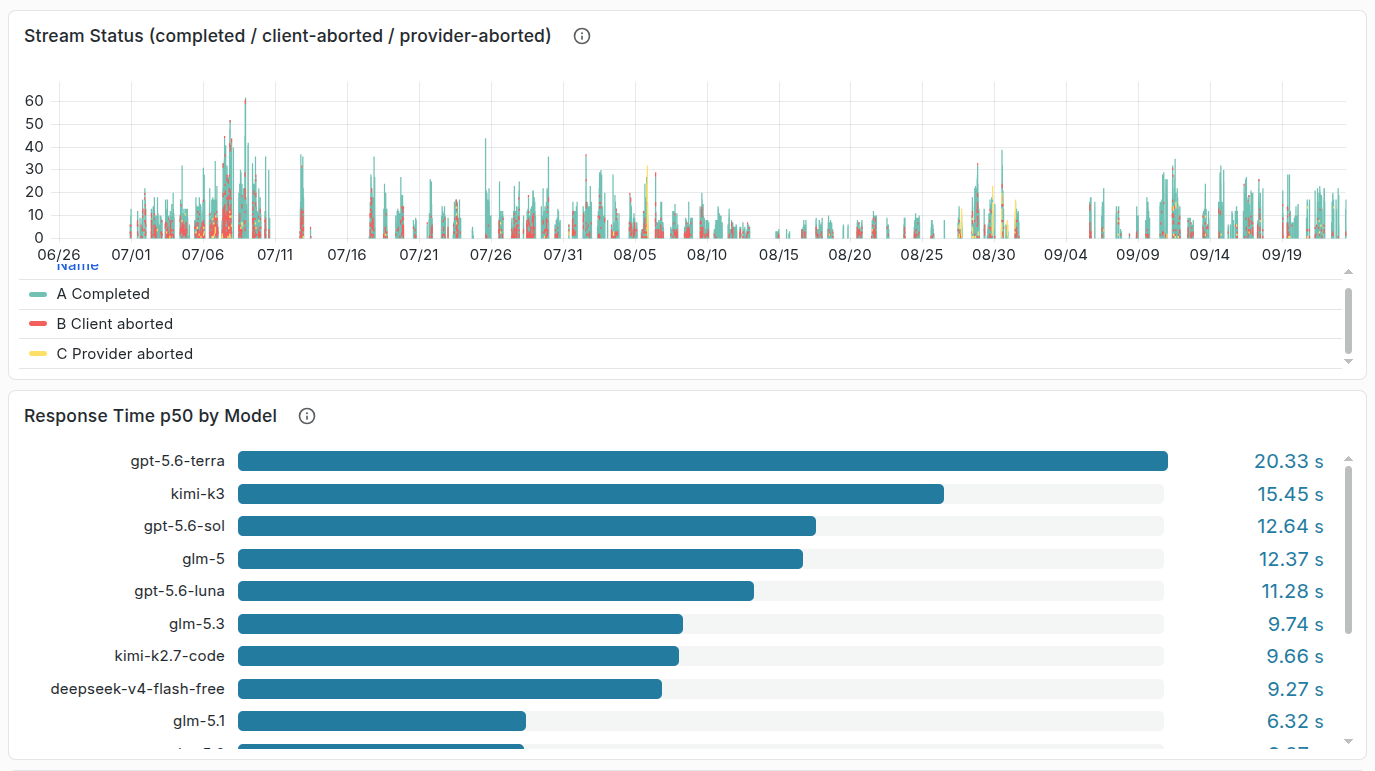Click the yellow Provider aborted color swatch

point(38,354)
